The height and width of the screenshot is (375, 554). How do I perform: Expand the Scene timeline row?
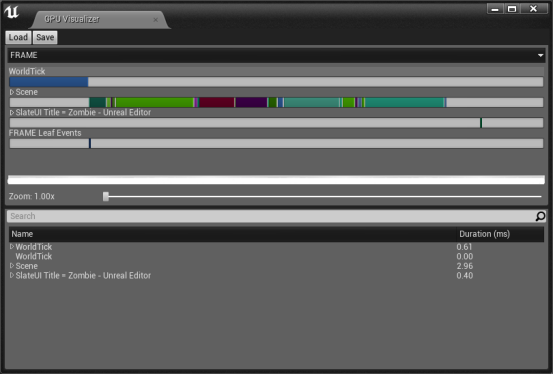click(x=12, y=92)
